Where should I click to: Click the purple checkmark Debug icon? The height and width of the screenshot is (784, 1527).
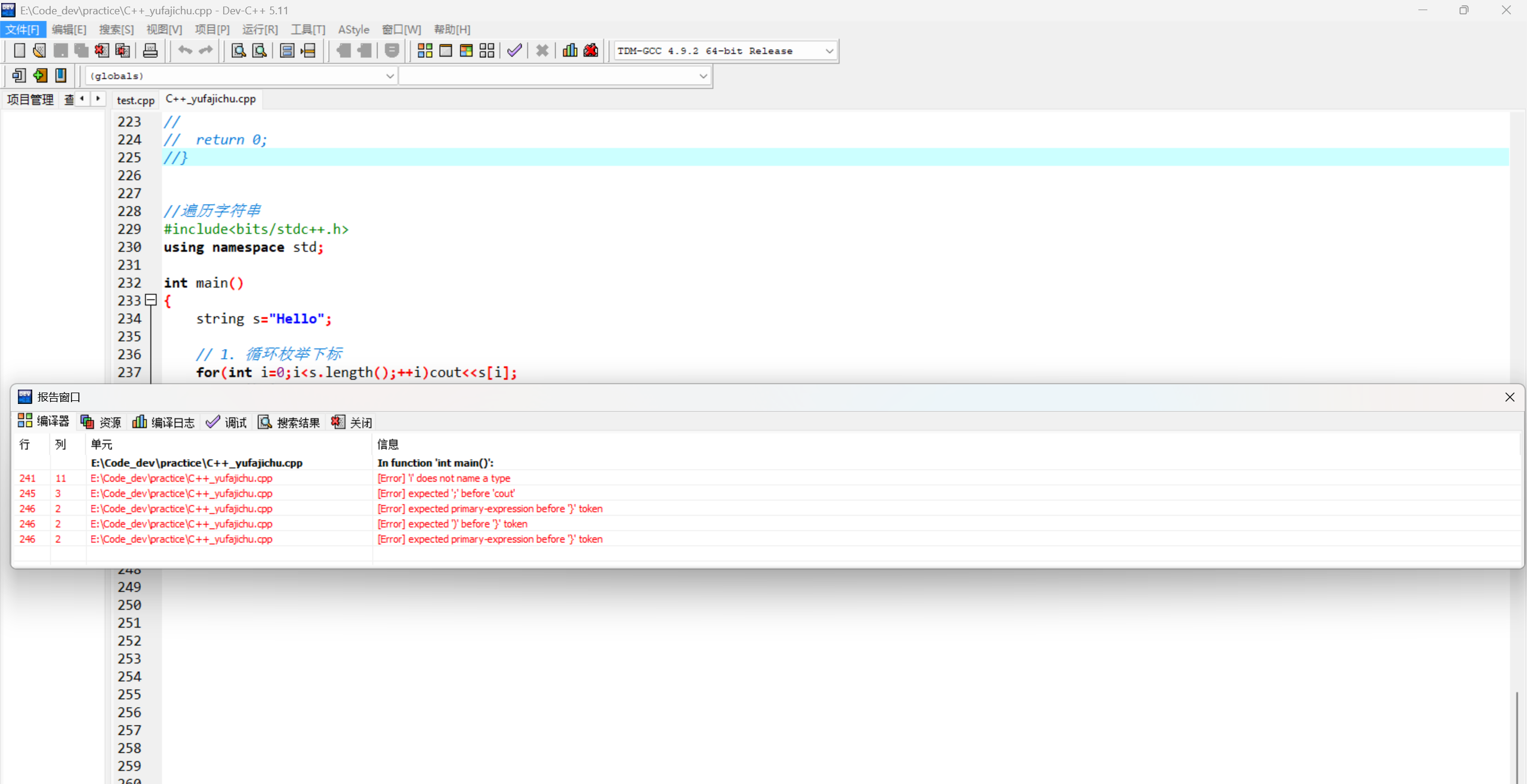(514, 51)
